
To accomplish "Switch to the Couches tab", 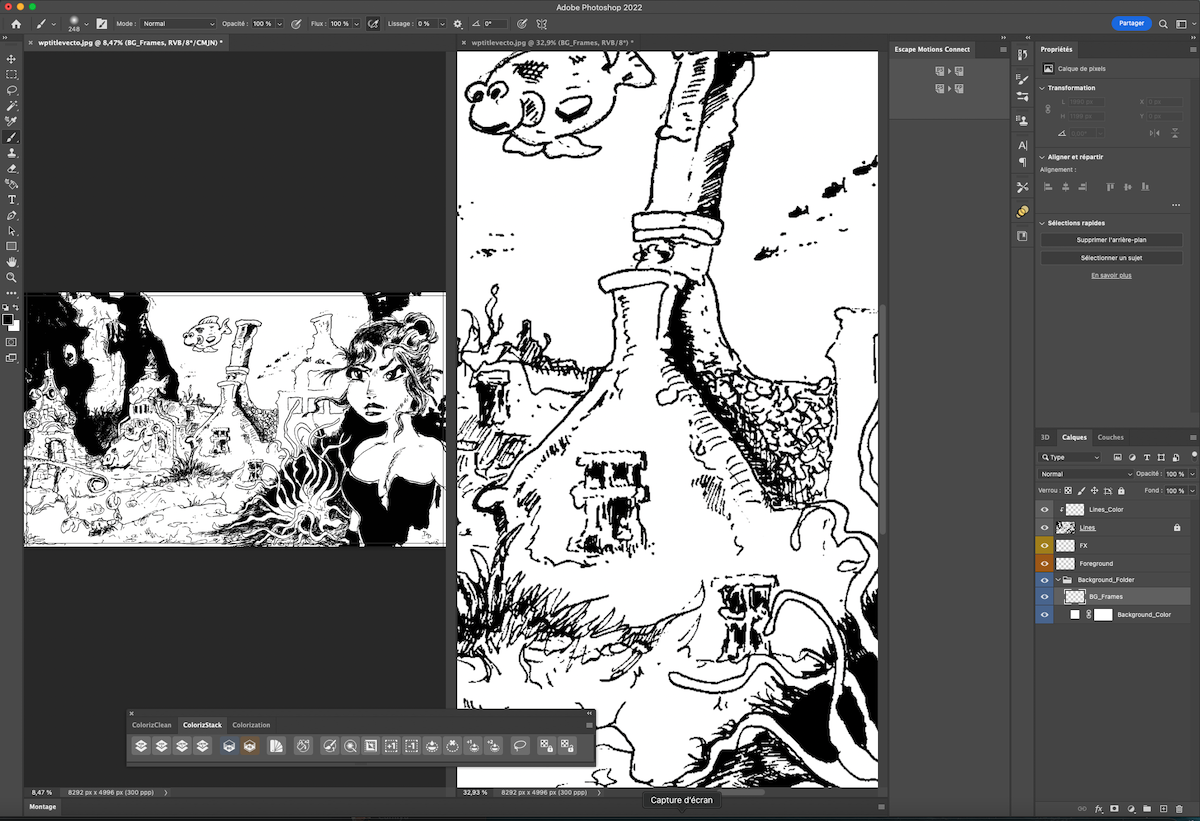I will 1111,437.
